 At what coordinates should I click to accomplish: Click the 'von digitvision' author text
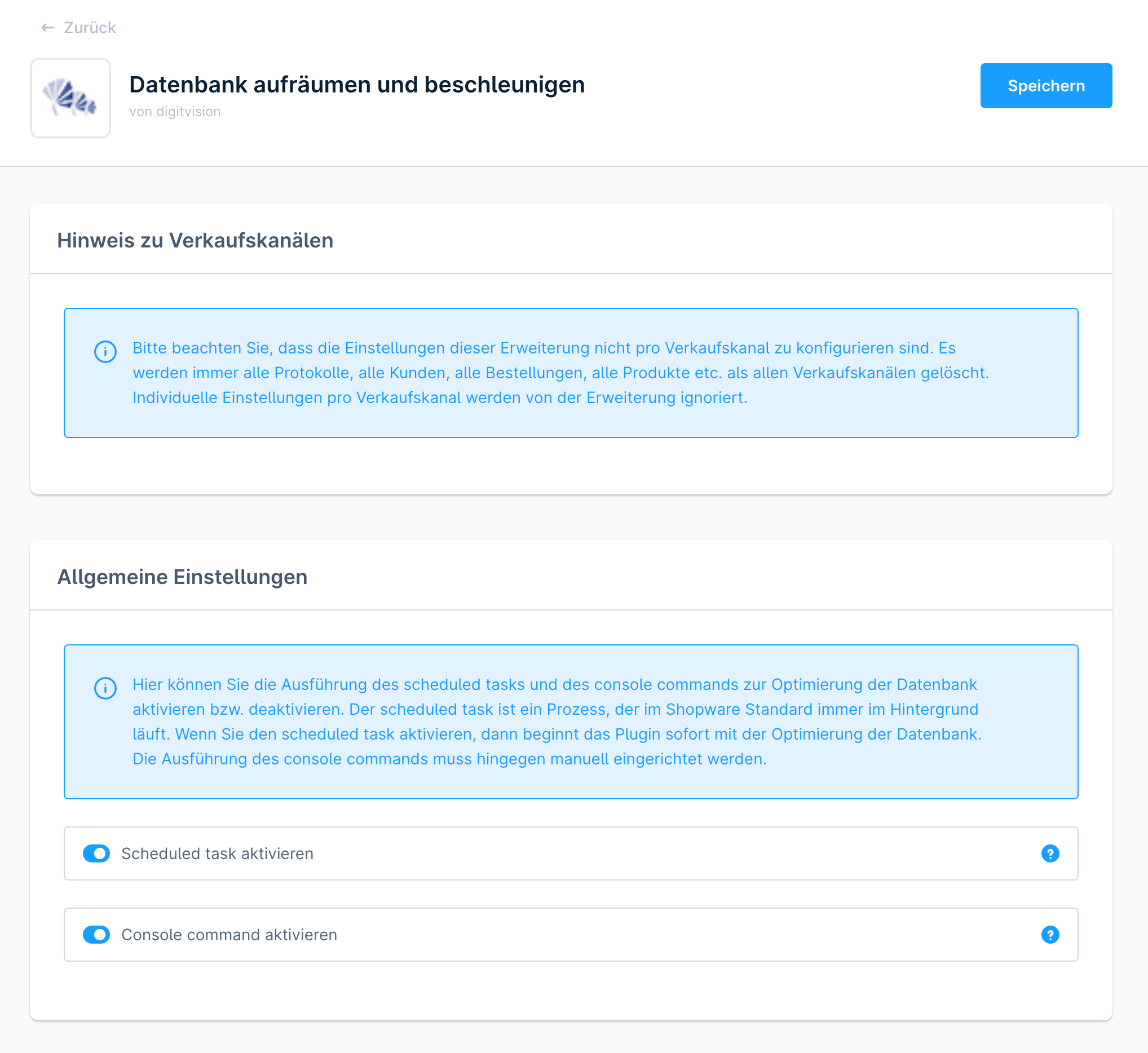pos(175,111)
